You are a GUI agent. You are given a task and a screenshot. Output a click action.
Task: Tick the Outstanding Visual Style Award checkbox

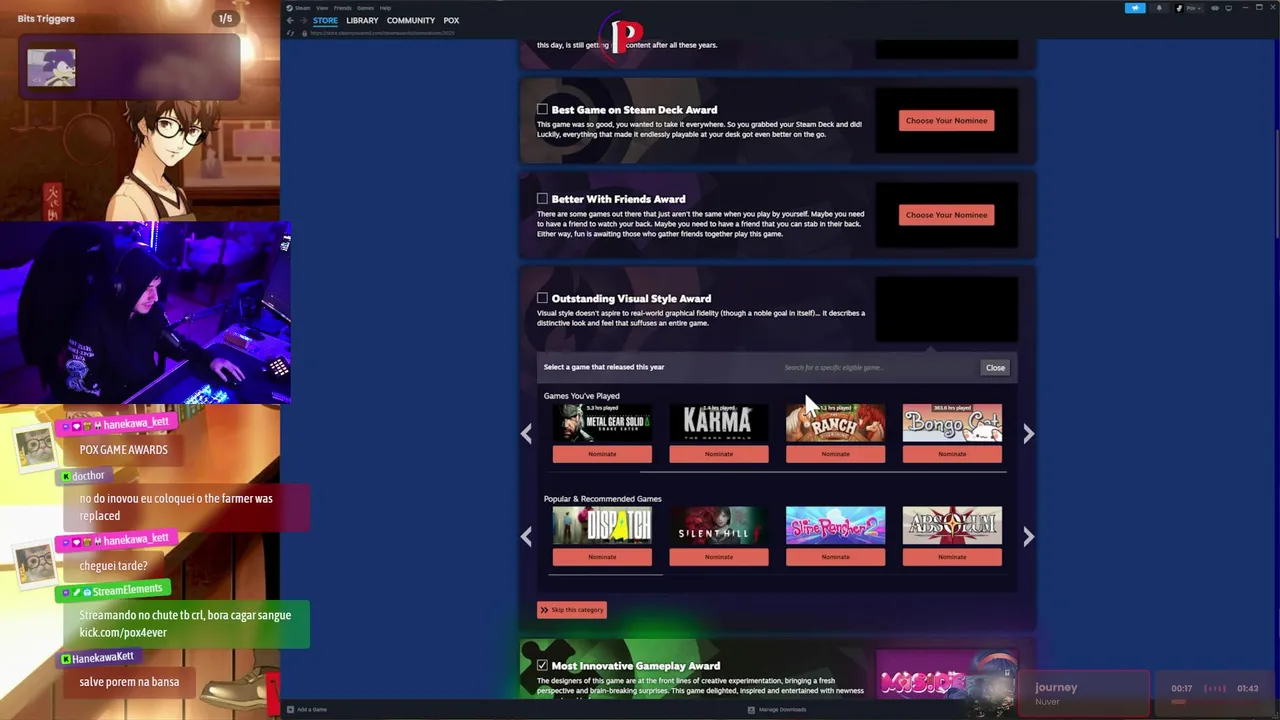click(542, 298)
